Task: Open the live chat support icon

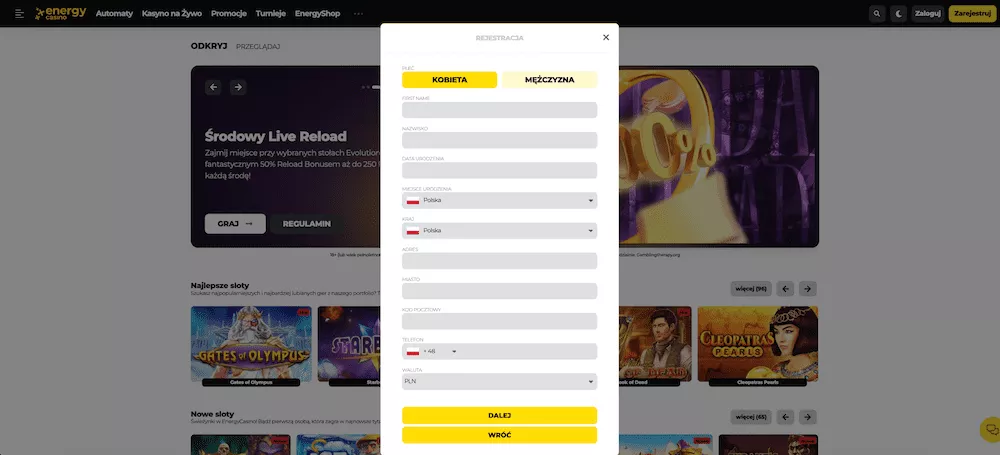Action: [992, 429]
